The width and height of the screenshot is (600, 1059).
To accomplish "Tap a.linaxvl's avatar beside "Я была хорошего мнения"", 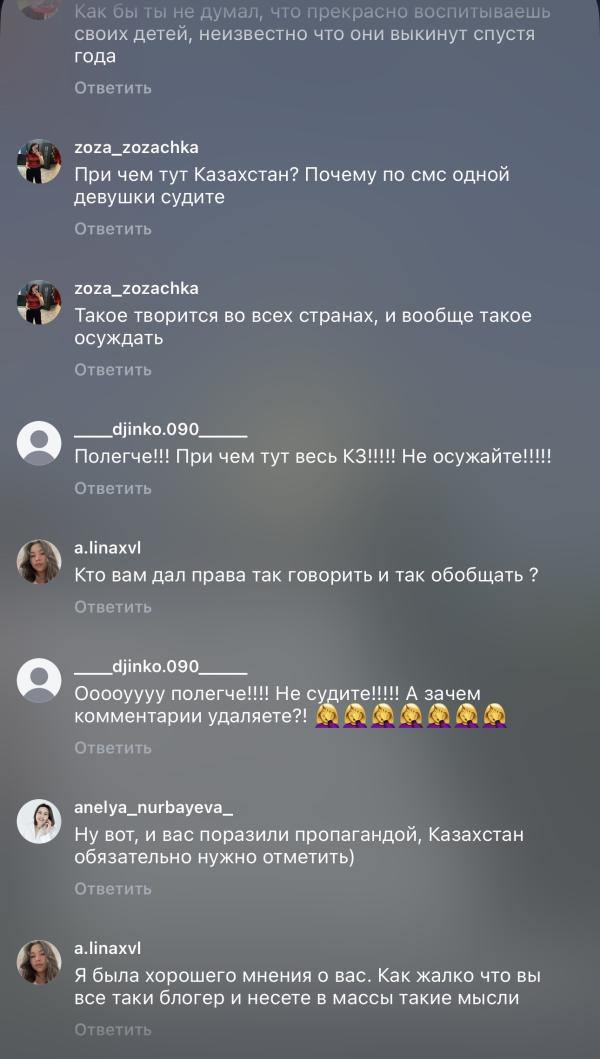I will pyautogui.click(x=39, y=962).
